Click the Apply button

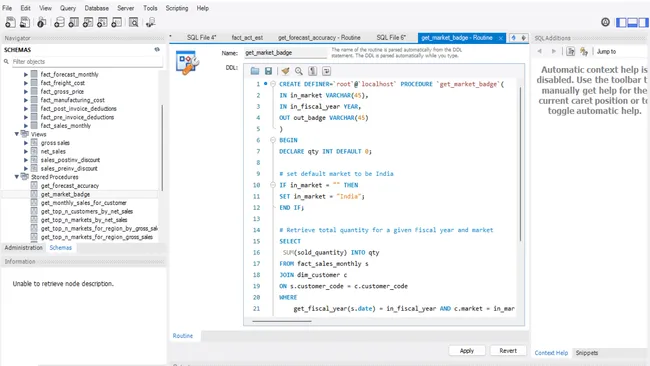pyautogui.click(x=467, y=351)
